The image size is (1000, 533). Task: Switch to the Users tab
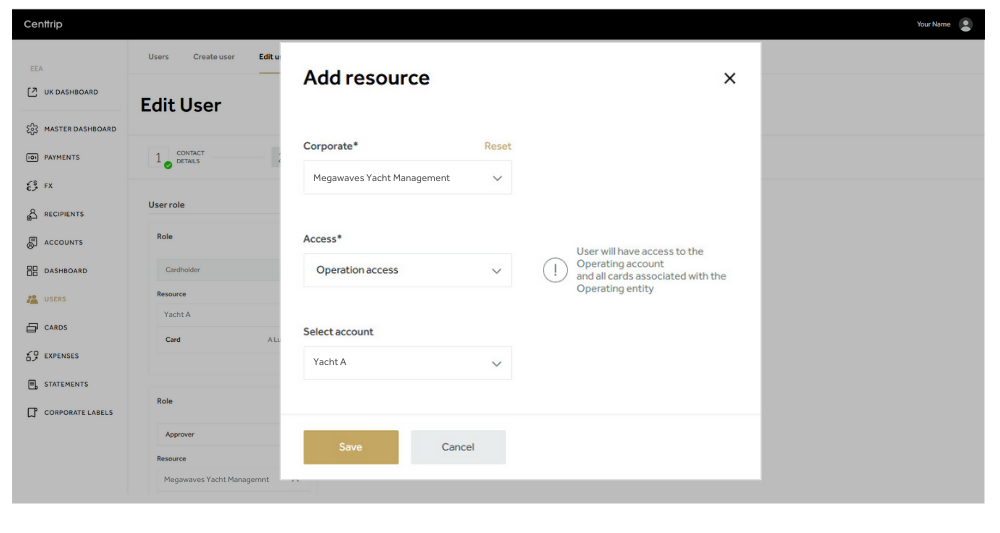(x=158, y=57)
